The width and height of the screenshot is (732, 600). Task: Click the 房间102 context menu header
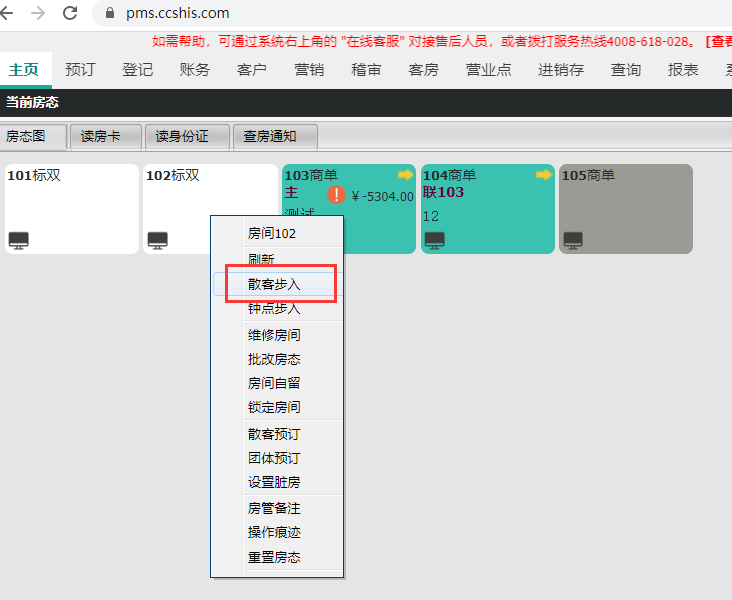[272, 233]
